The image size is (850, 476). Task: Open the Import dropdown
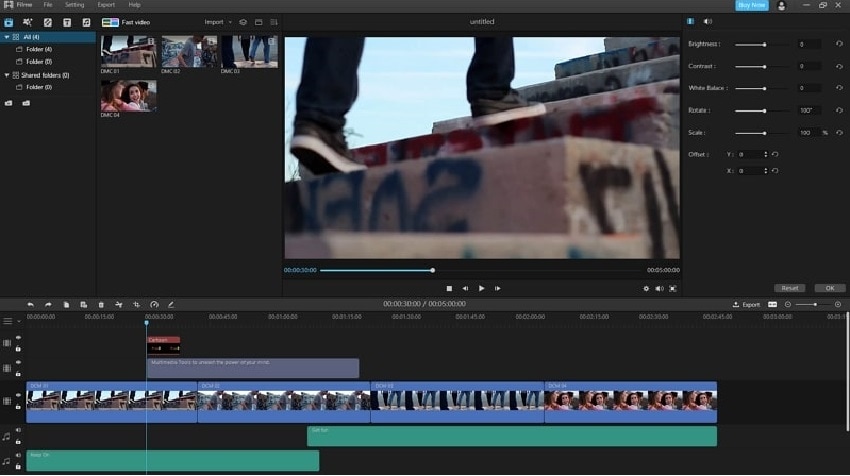tap(218, 22)
